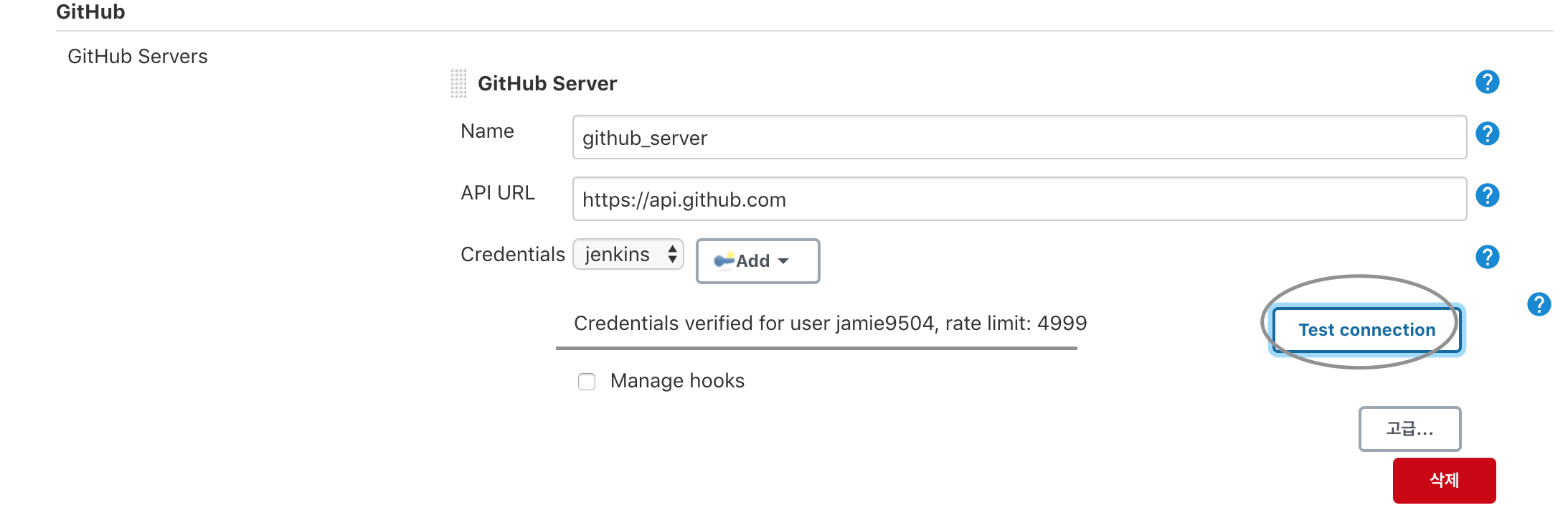Open help for GitHub Server section

point(1487,82)
